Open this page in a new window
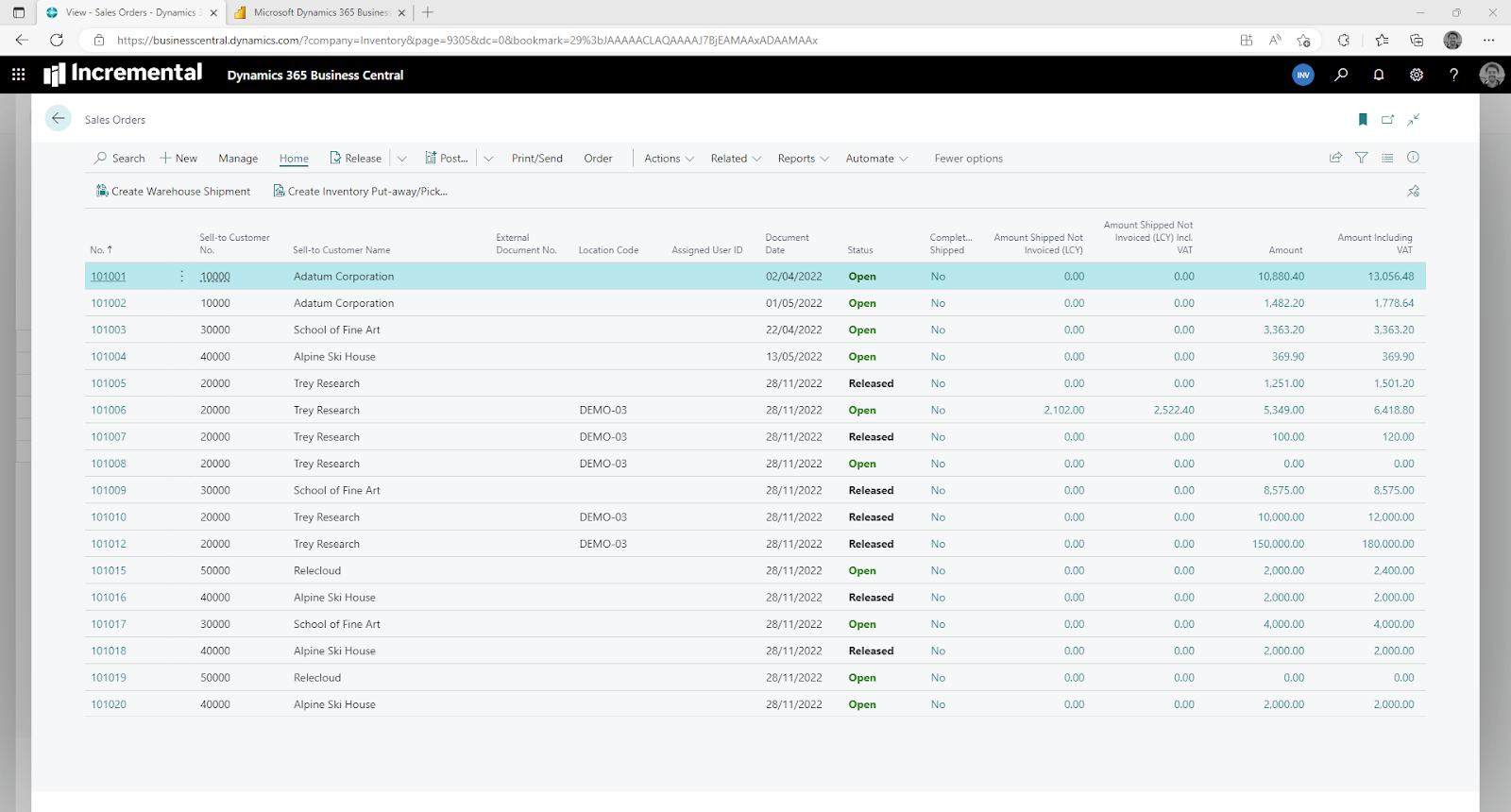 pyautogui.click(x=1387, y=119)
